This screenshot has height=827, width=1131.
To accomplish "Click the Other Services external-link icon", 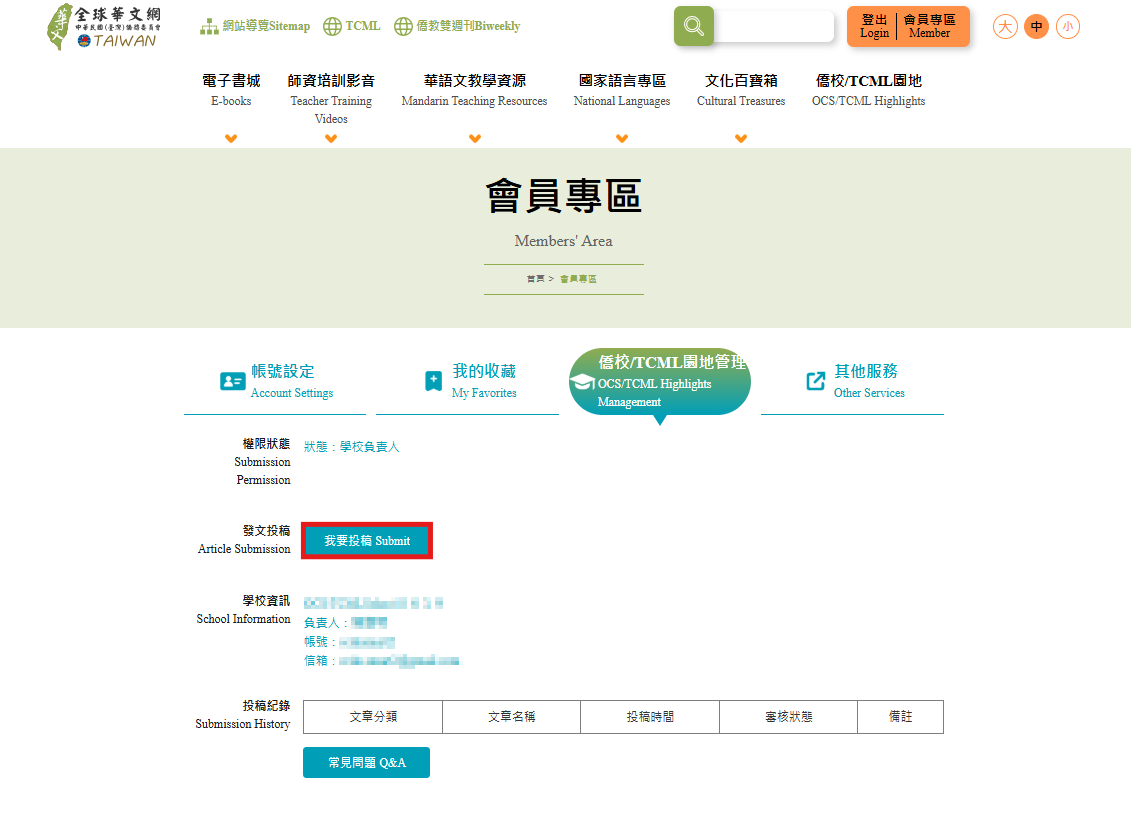I will pyautogui.click(x=815, y=381).
